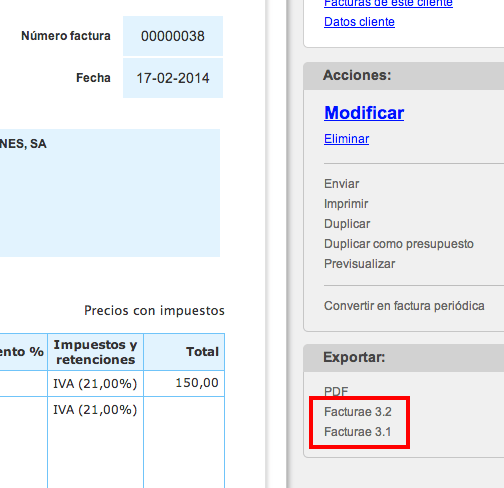Click the Acciones panel header
This screenshot has width=504, height=488.
404,76
